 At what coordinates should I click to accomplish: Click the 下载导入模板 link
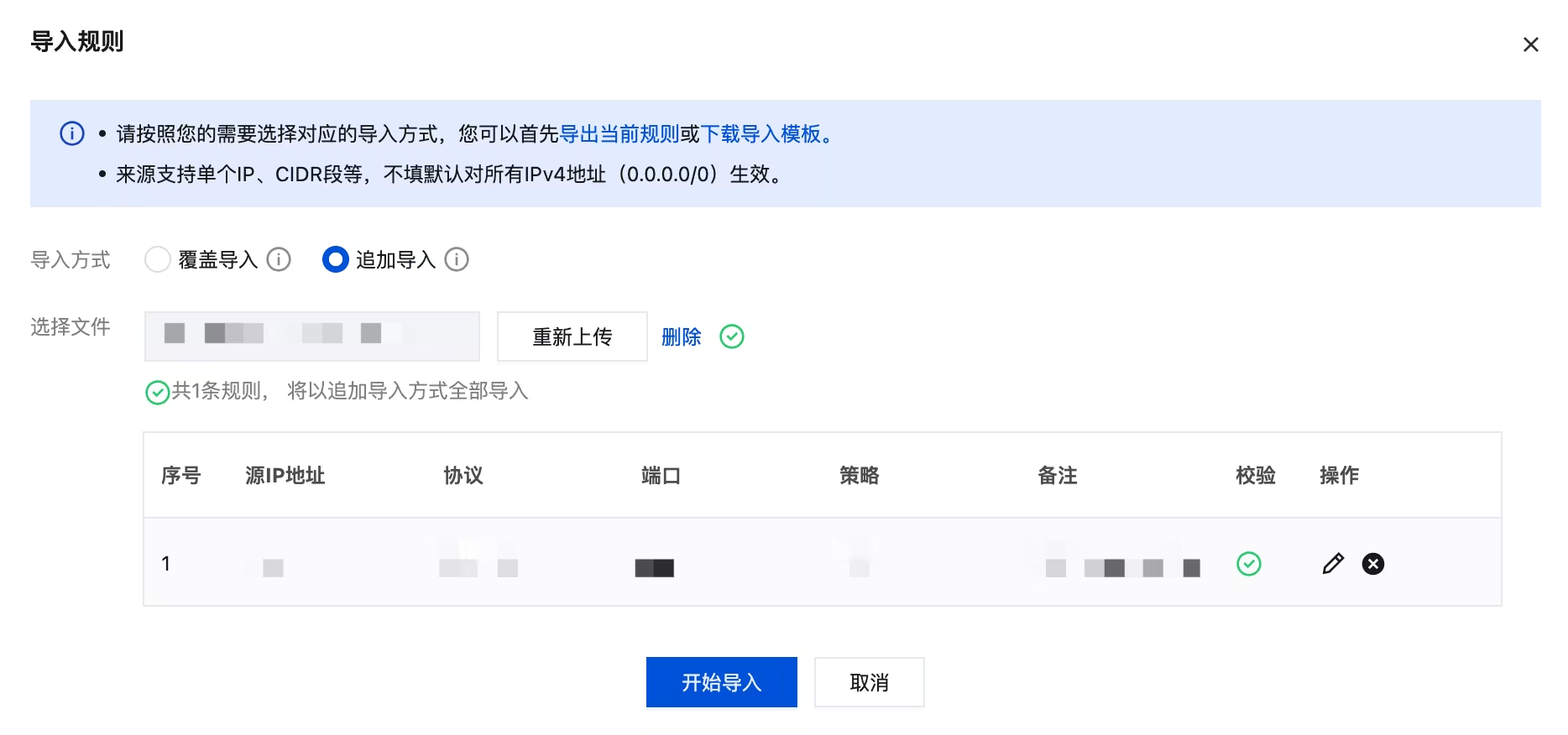[x=760, y=134]
